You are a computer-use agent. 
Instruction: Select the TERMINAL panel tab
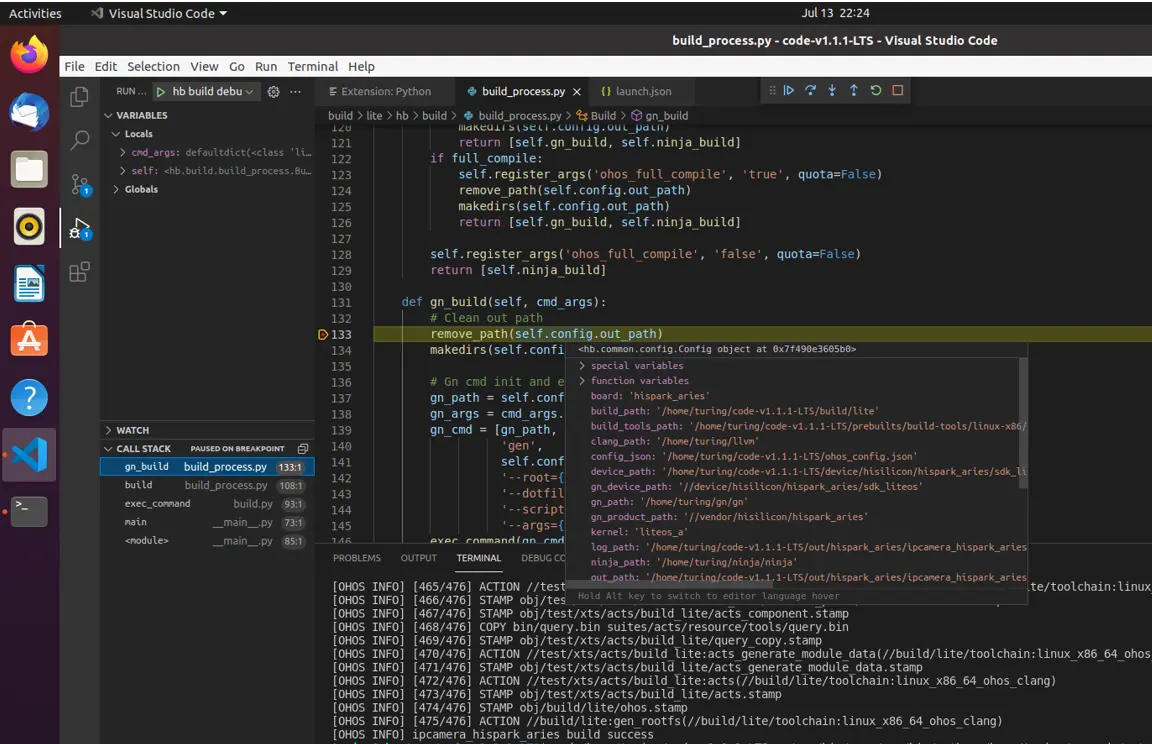click(478, 558)
